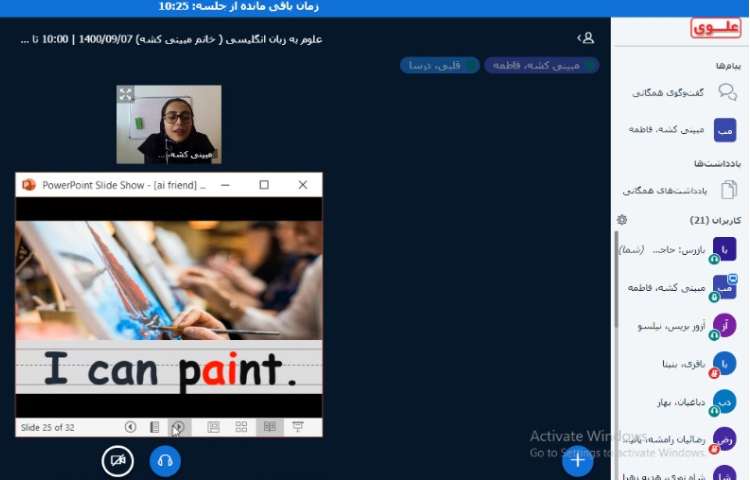This screenshot has height=480, width=750.
Task: Click user name دباغیان، بهار in list
Action: (681, 402)
